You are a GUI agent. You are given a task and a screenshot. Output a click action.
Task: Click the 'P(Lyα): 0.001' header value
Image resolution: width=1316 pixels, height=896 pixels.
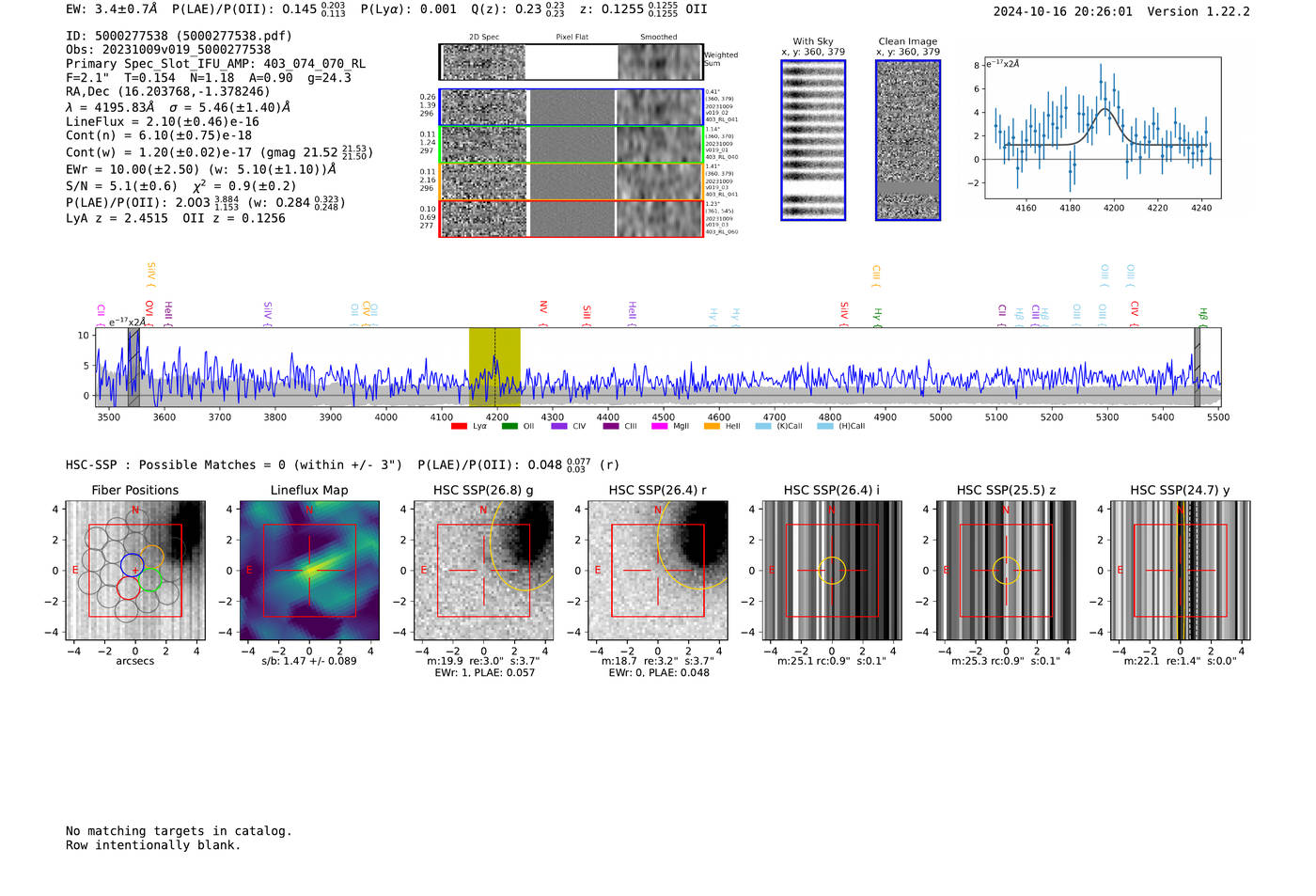(x=409, y=8)
